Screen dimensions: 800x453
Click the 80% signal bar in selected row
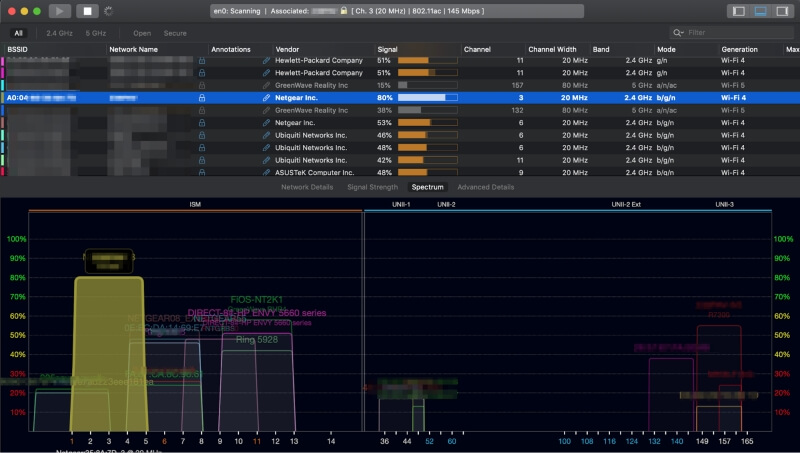[x=428, y=97]
